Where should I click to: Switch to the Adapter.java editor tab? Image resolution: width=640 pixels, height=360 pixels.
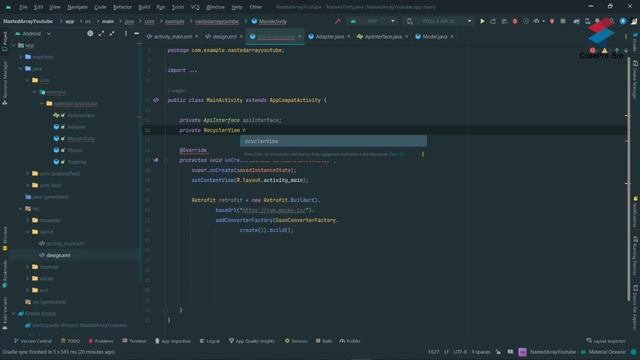coord(329,36)
